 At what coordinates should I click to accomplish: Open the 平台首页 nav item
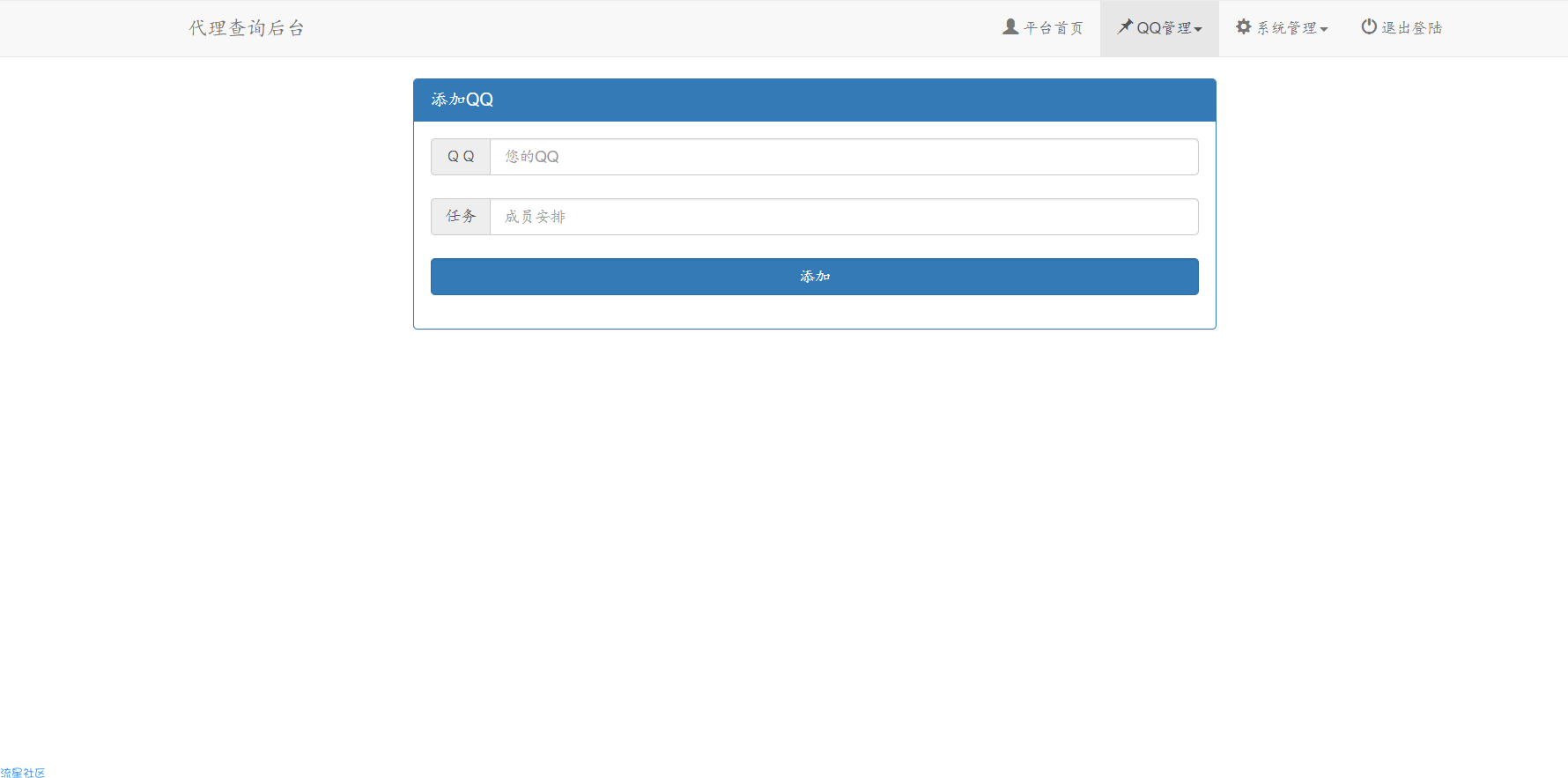pyautogui.click(x=1043, y=28)
